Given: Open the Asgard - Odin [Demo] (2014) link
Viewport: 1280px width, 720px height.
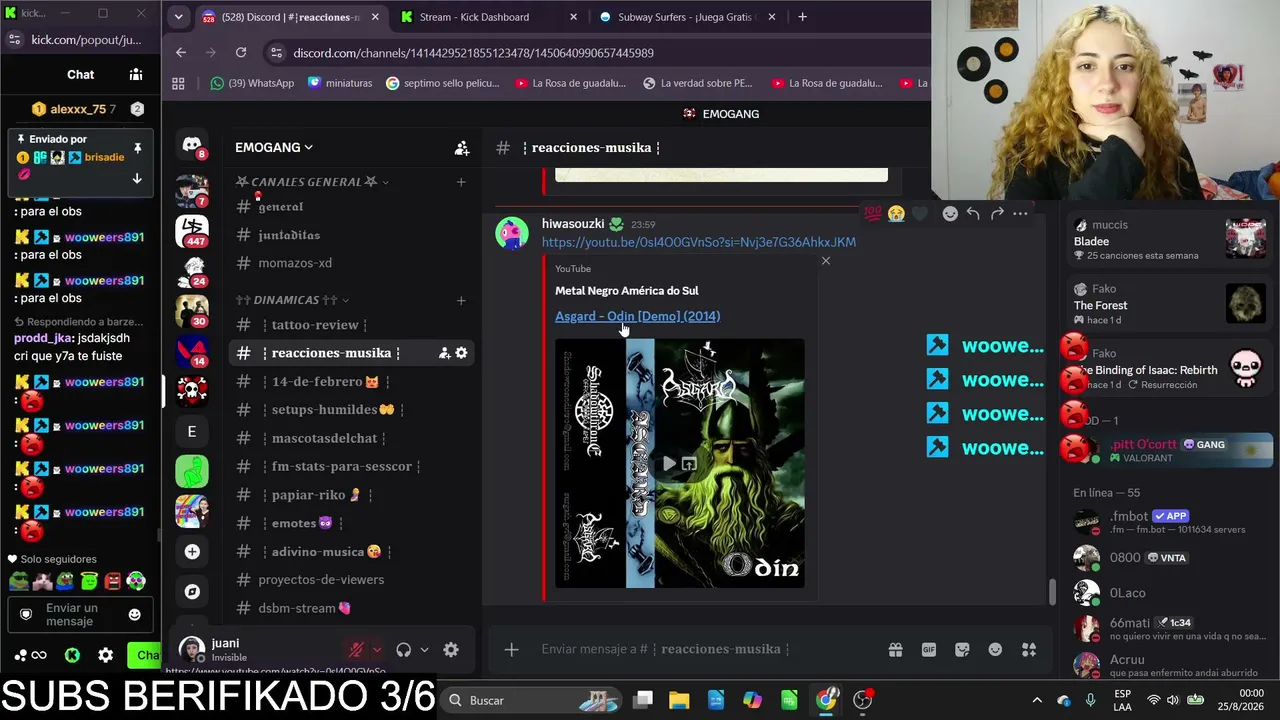Looking at the screenshot, I should (638, 316).
